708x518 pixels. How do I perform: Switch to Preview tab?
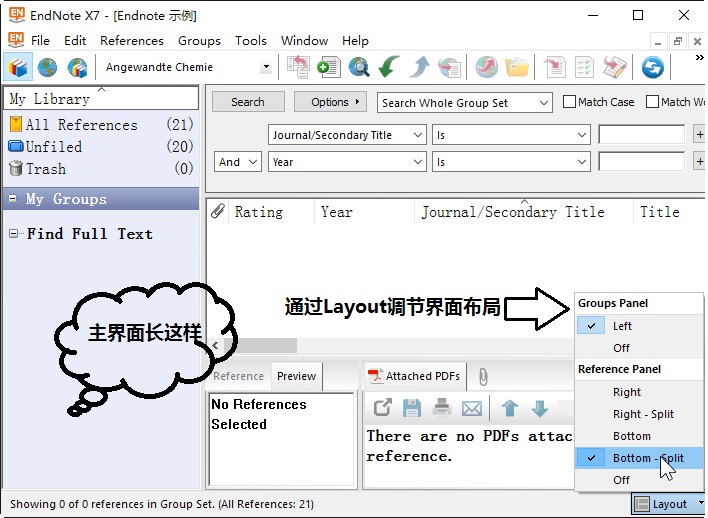[297, 376]
